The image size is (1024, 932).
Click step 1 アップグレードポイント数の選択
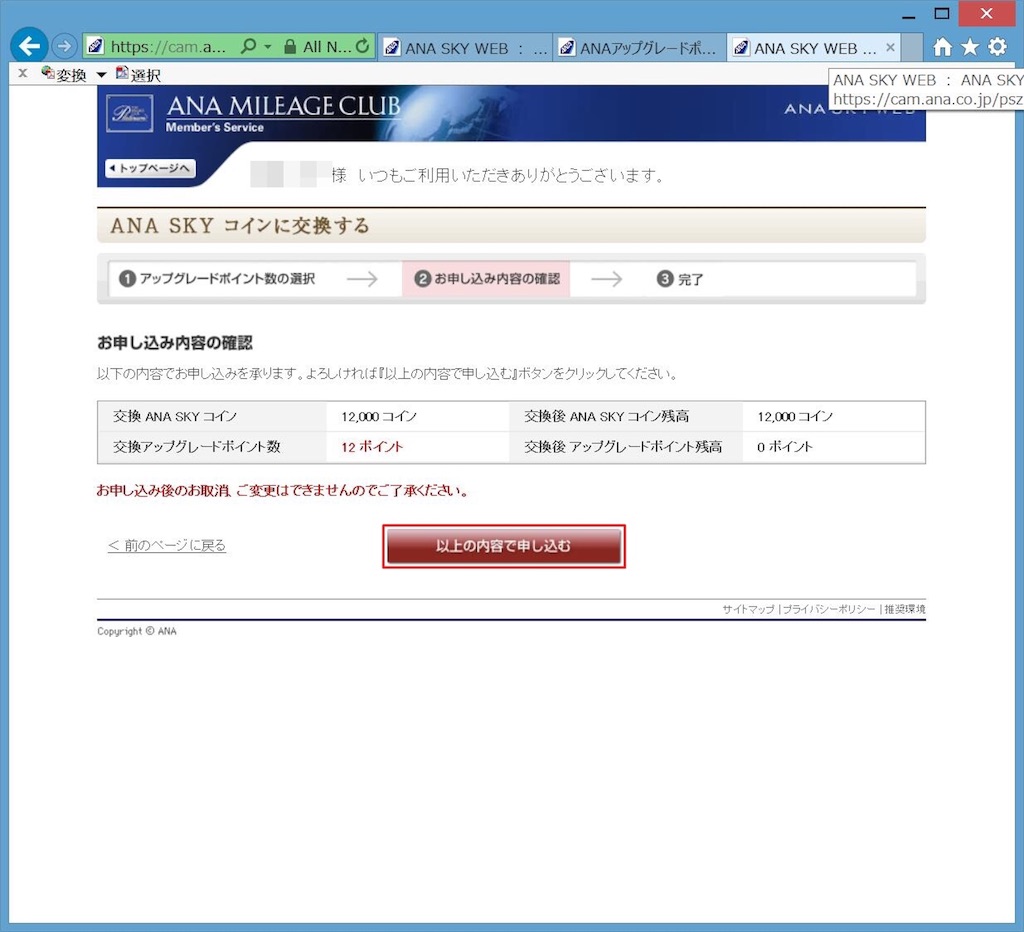[x=217, y=279]
